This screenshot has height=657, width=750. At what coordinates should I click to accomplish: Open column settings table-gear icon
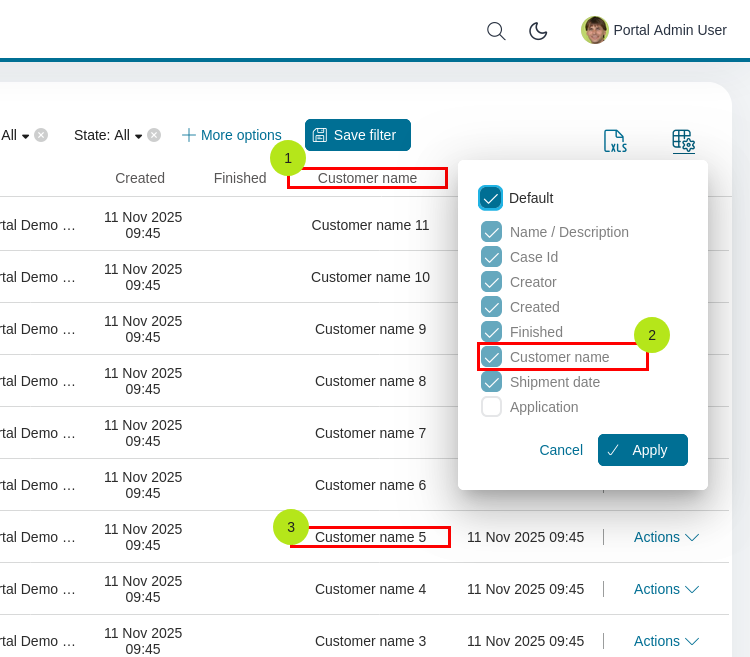click(683, 140)
